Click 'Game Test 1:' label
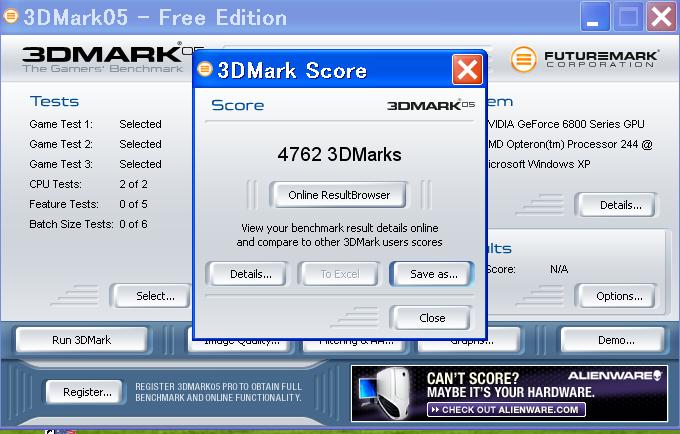The height and width of the screenshot is (434, 680). (61, 124)
